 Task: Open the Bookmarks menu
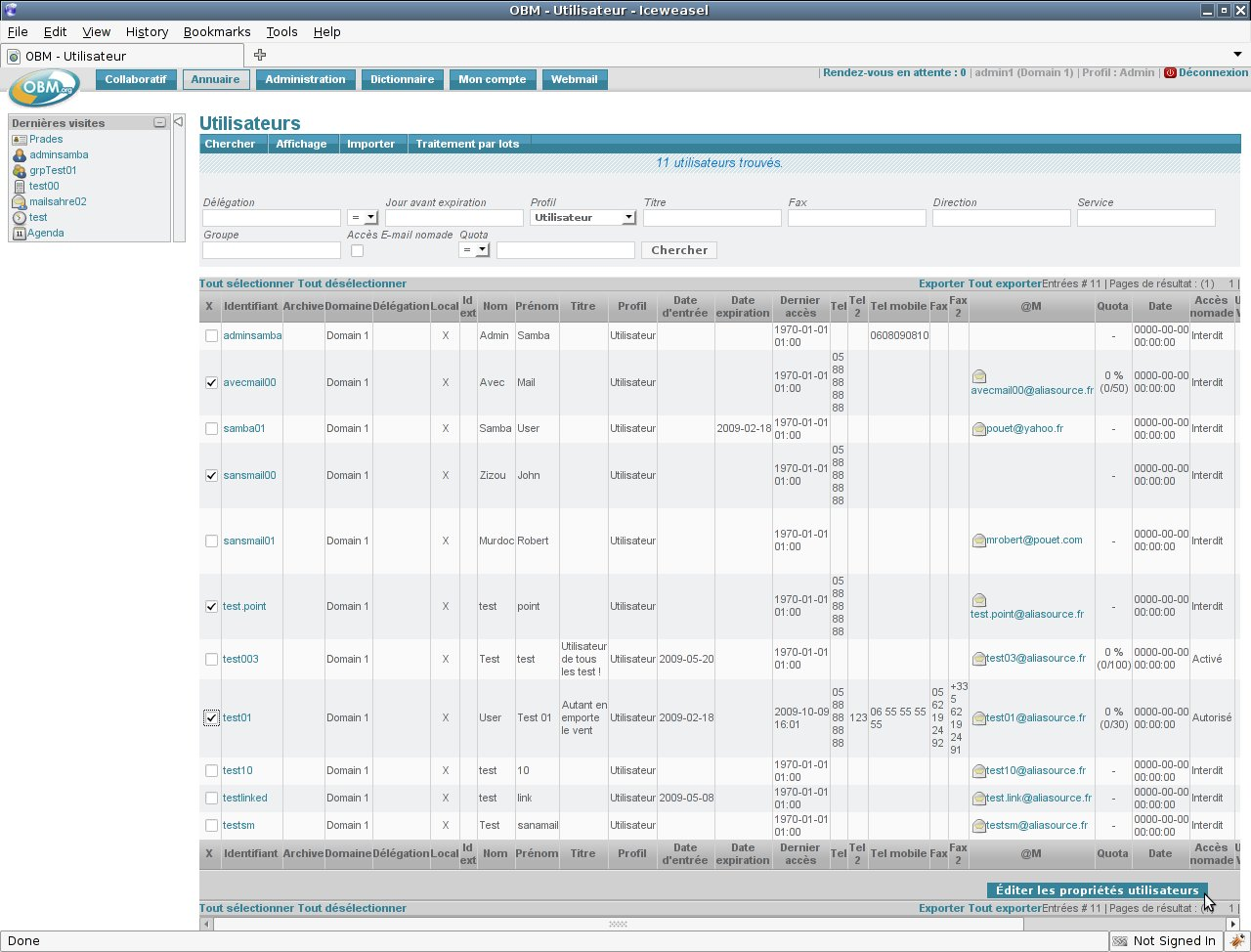pyautogui.click(x=217, y=31)
